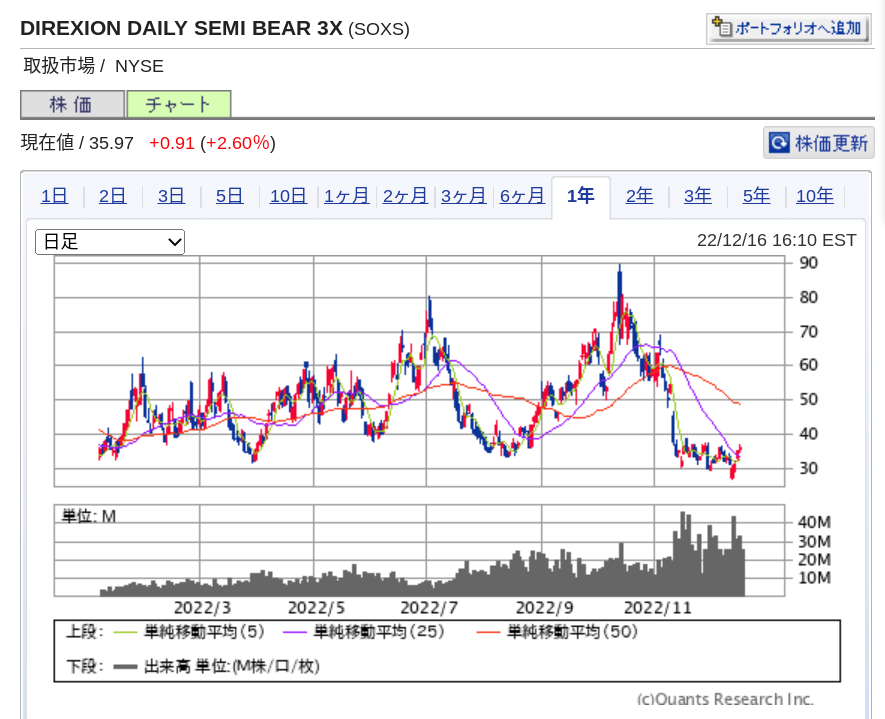Show the 1日 chart range
This screenshot has width=885, height=719.
pos(54,196)
